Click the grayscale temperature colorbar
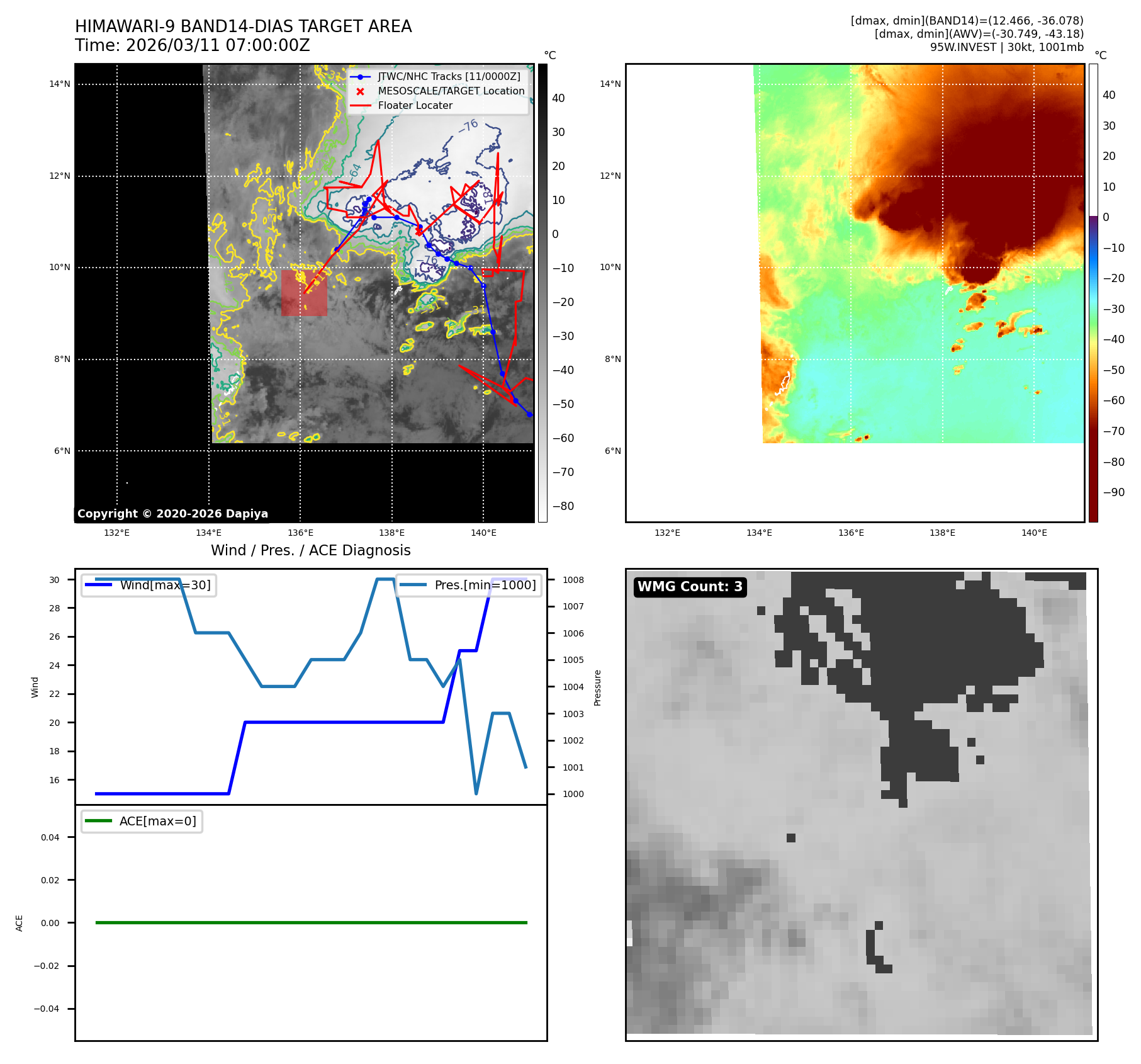The width and height of the screenshot is (1141, 1064). point(542,293)
